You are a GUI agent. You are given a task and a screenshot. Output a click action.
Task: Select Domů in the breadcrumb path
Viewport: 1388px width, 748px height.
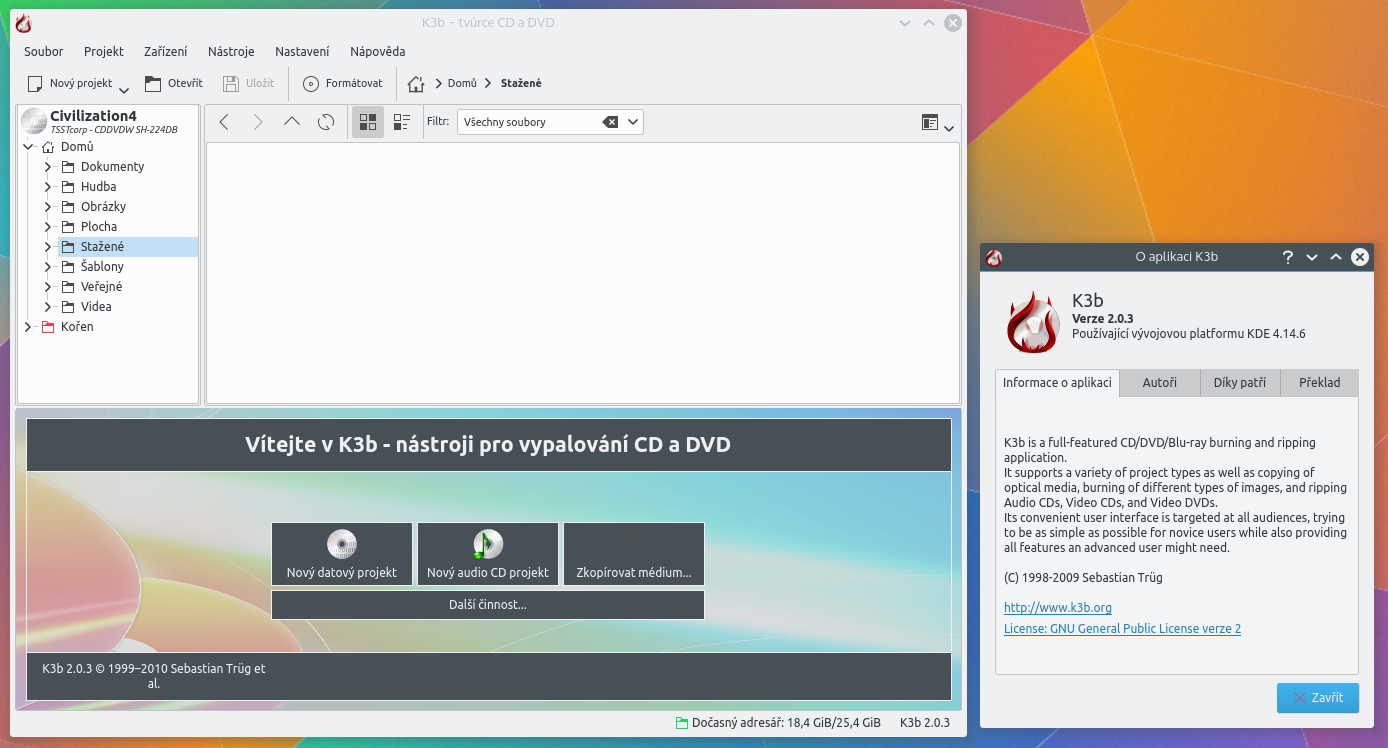point(462,84)
